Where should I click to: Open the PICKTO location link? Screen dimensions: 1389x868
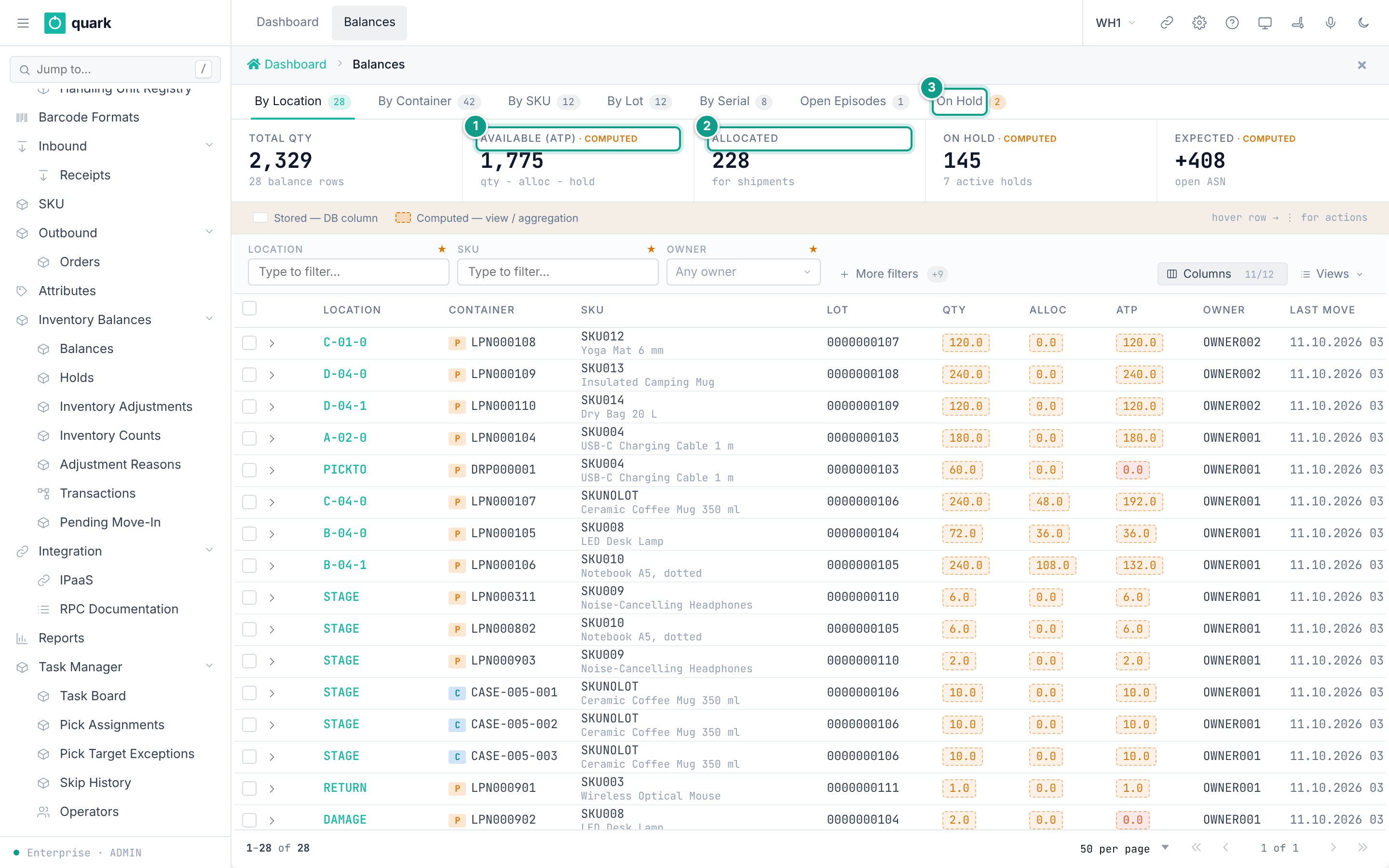345,470
